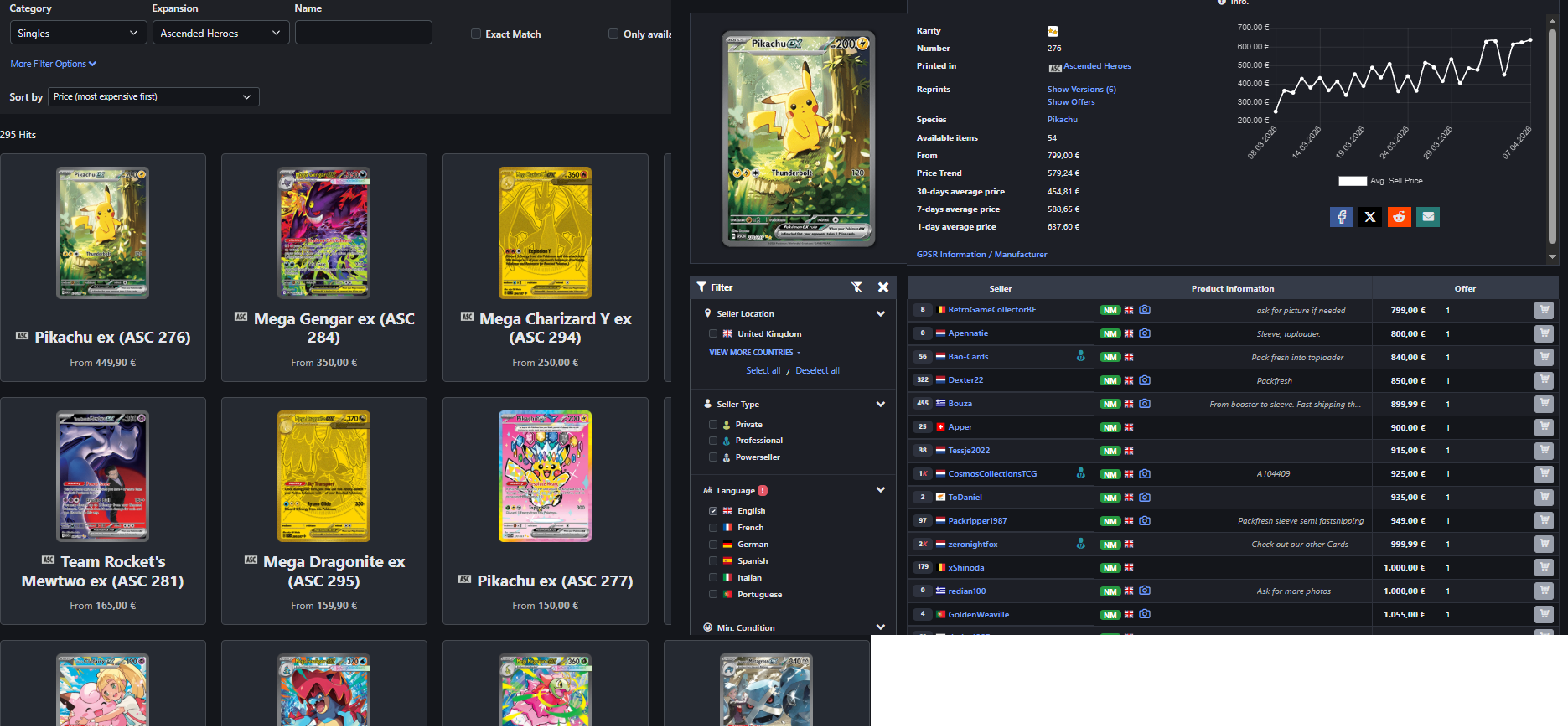This screenshot has height=728, width=1568.
Task: Collapse the Seller Location filter section
Action: point(881,314)
